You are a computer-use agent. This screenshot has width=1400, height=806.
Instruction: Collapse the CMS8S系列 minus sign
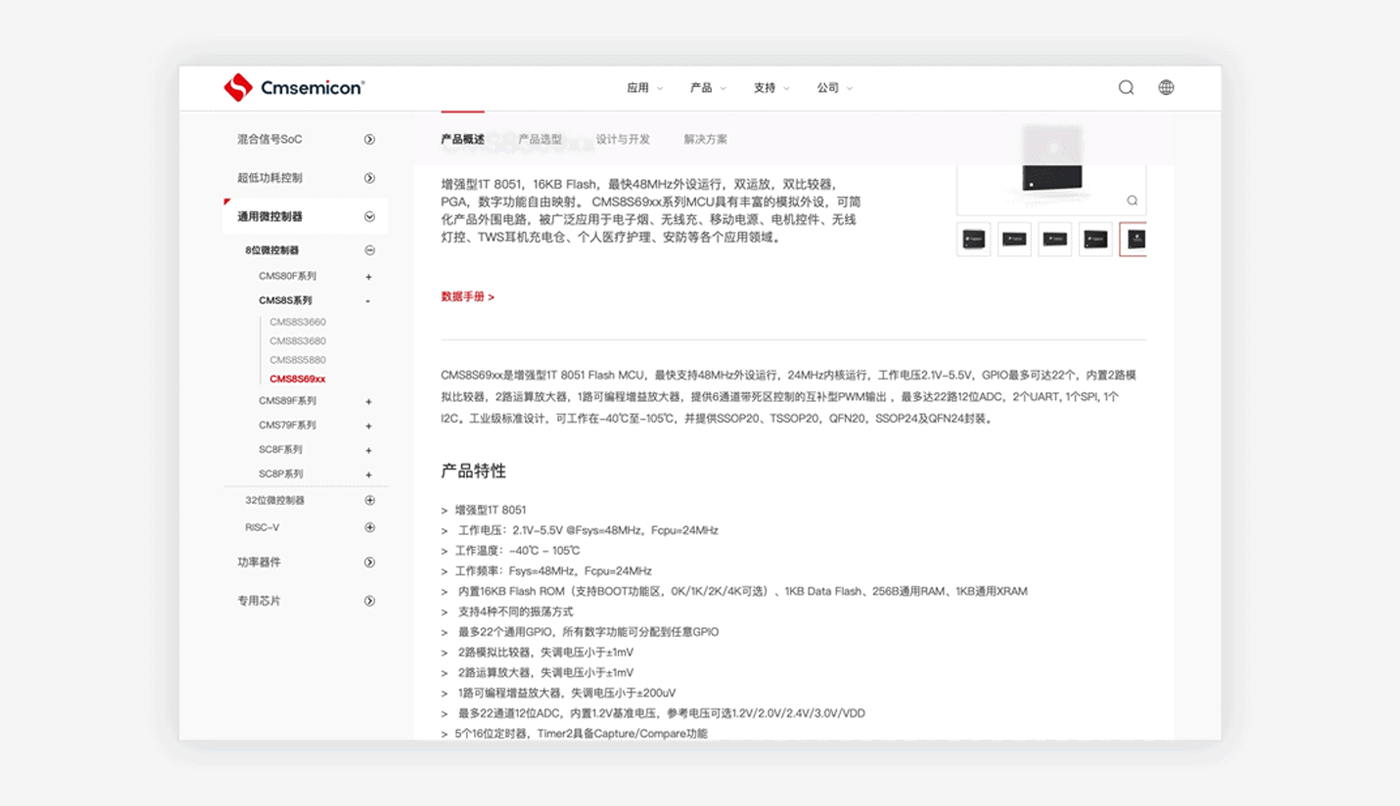[x=369, y=301]
